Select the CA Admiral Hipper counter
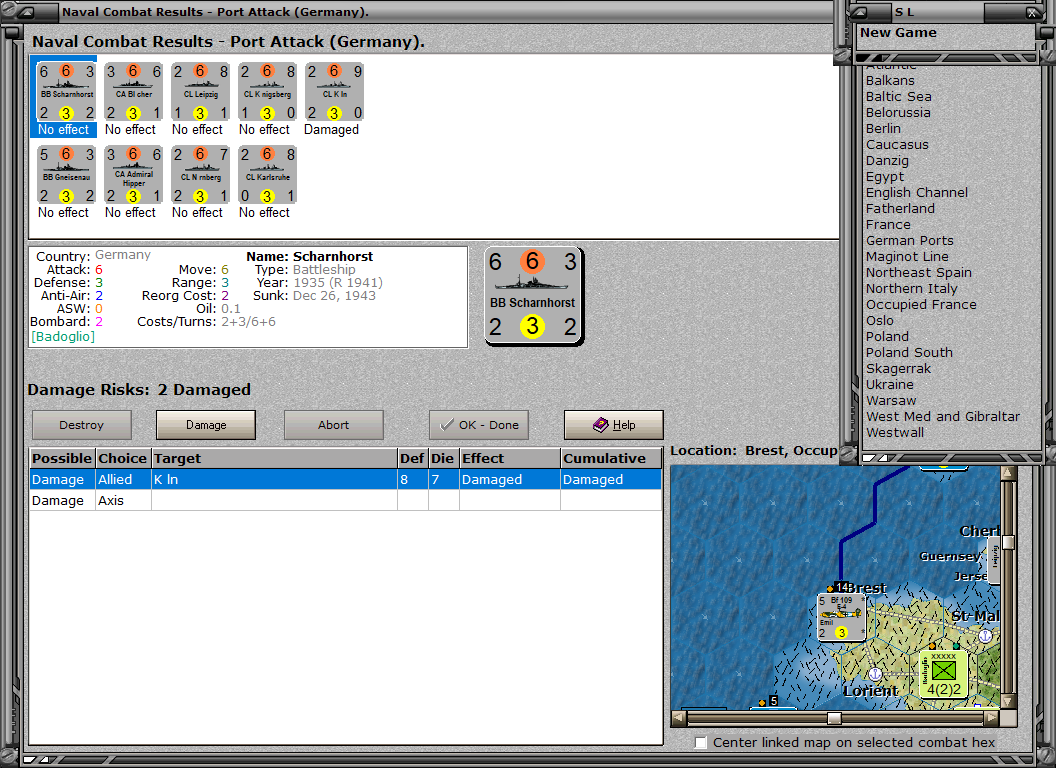1056x768 pixels. [x=133, y=175]
